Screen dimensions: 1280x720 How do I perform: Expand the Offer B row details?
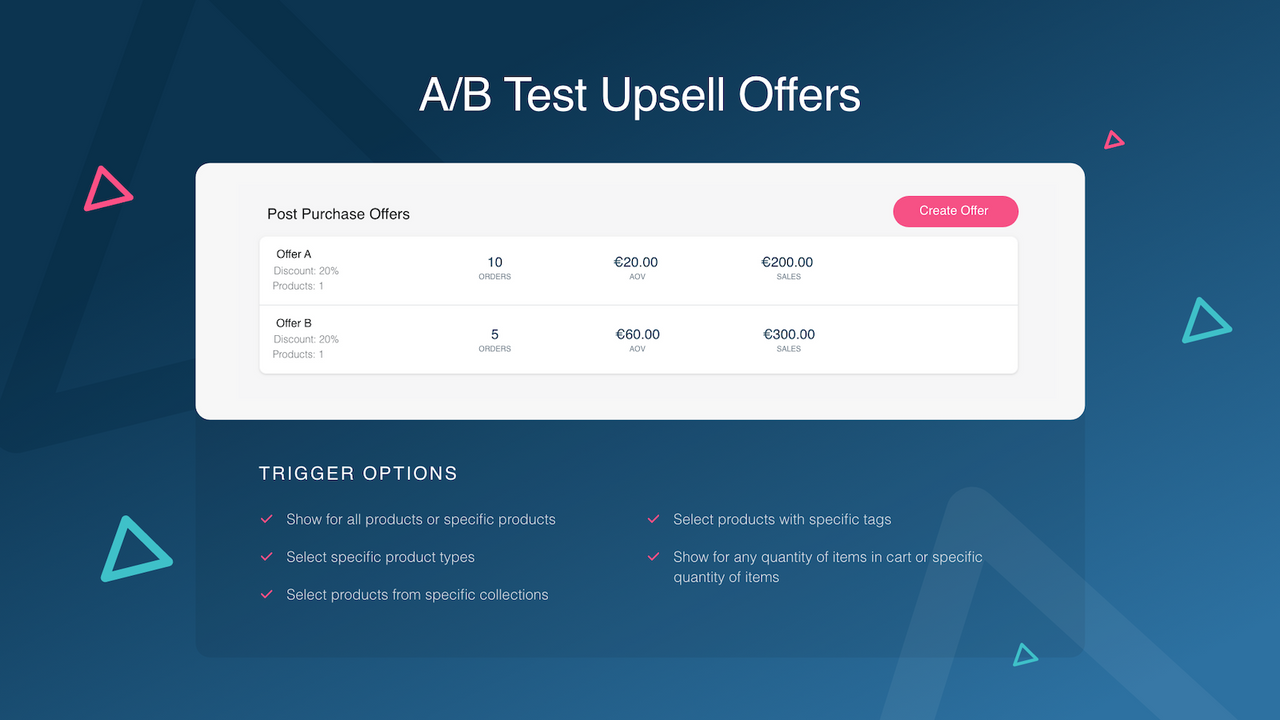click(638, 339)
